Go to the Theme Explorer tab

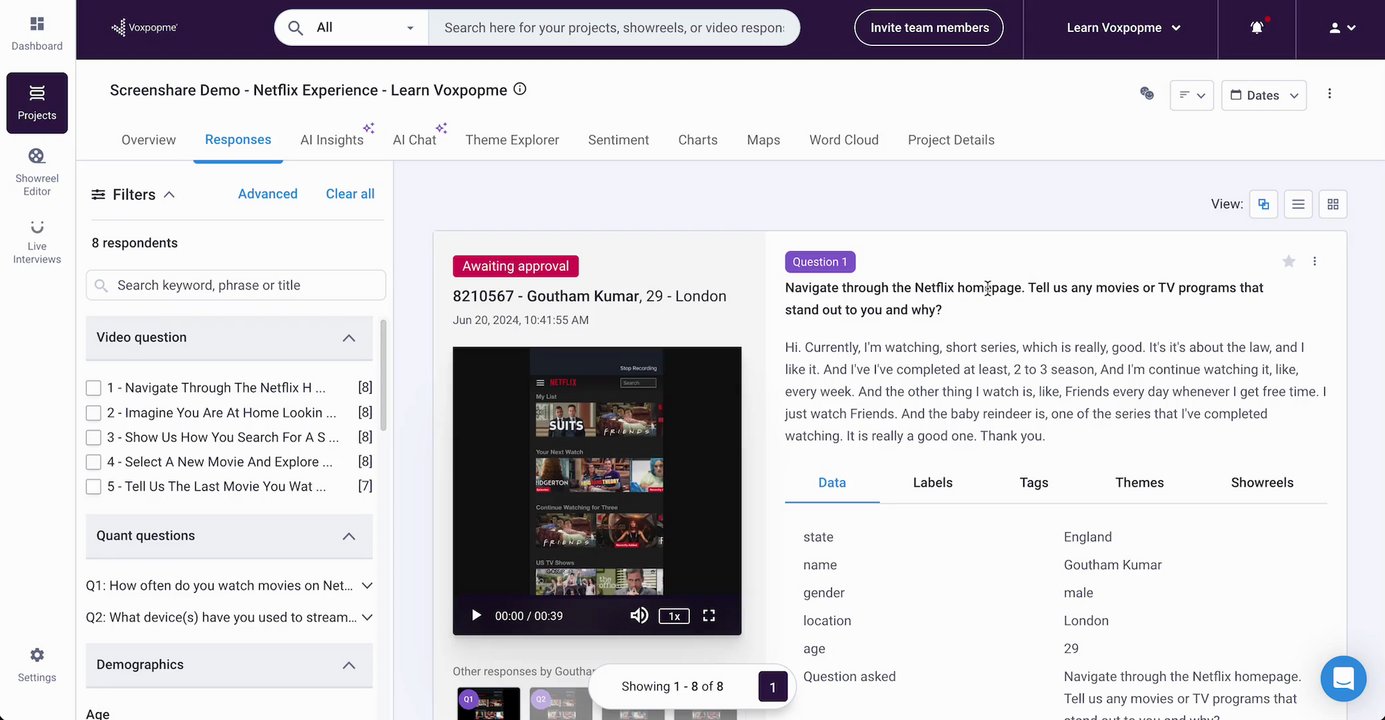(x=512, y=140)
